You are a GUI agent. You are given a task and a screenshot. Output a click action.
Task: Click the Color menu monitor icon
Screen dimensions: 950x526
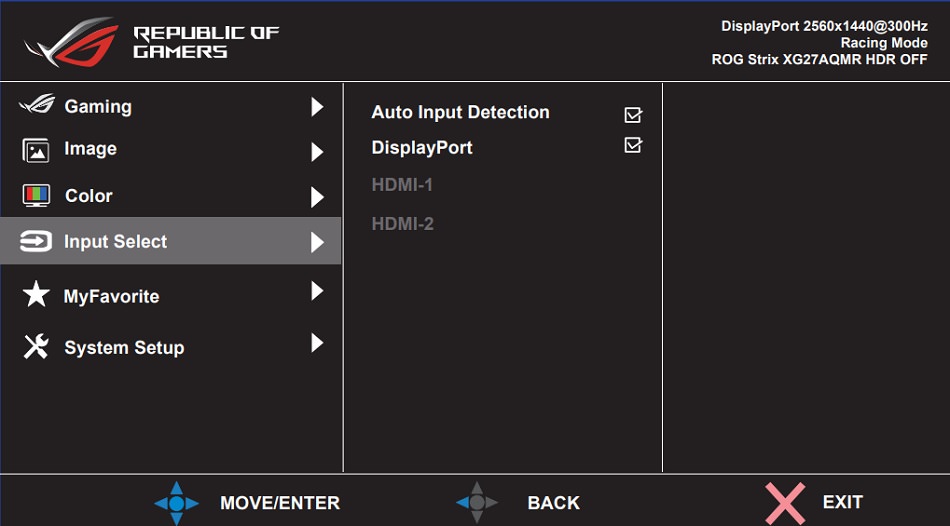pos(36,195)
